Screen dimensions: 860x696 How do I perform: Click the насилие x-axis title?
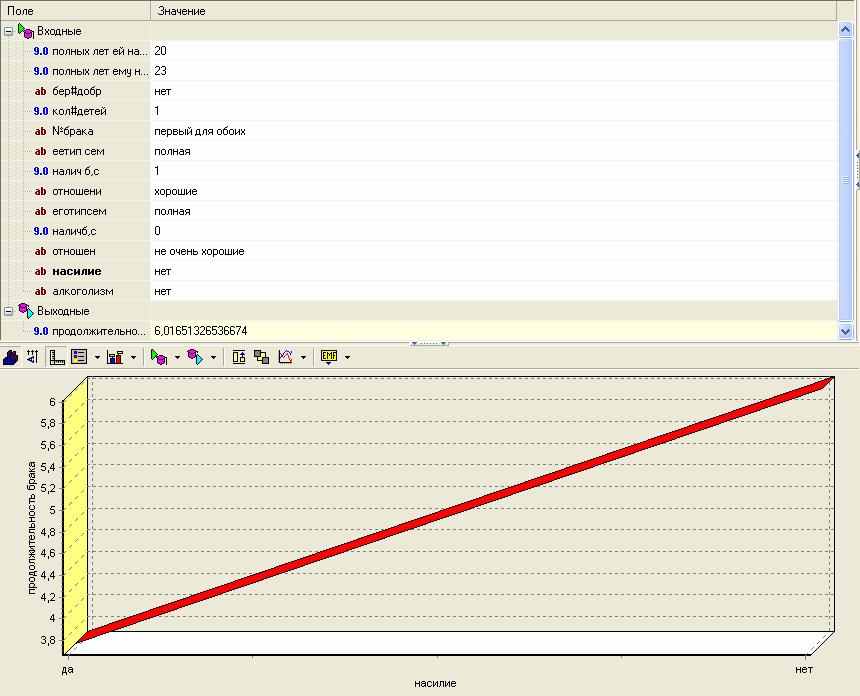[435, 683]
